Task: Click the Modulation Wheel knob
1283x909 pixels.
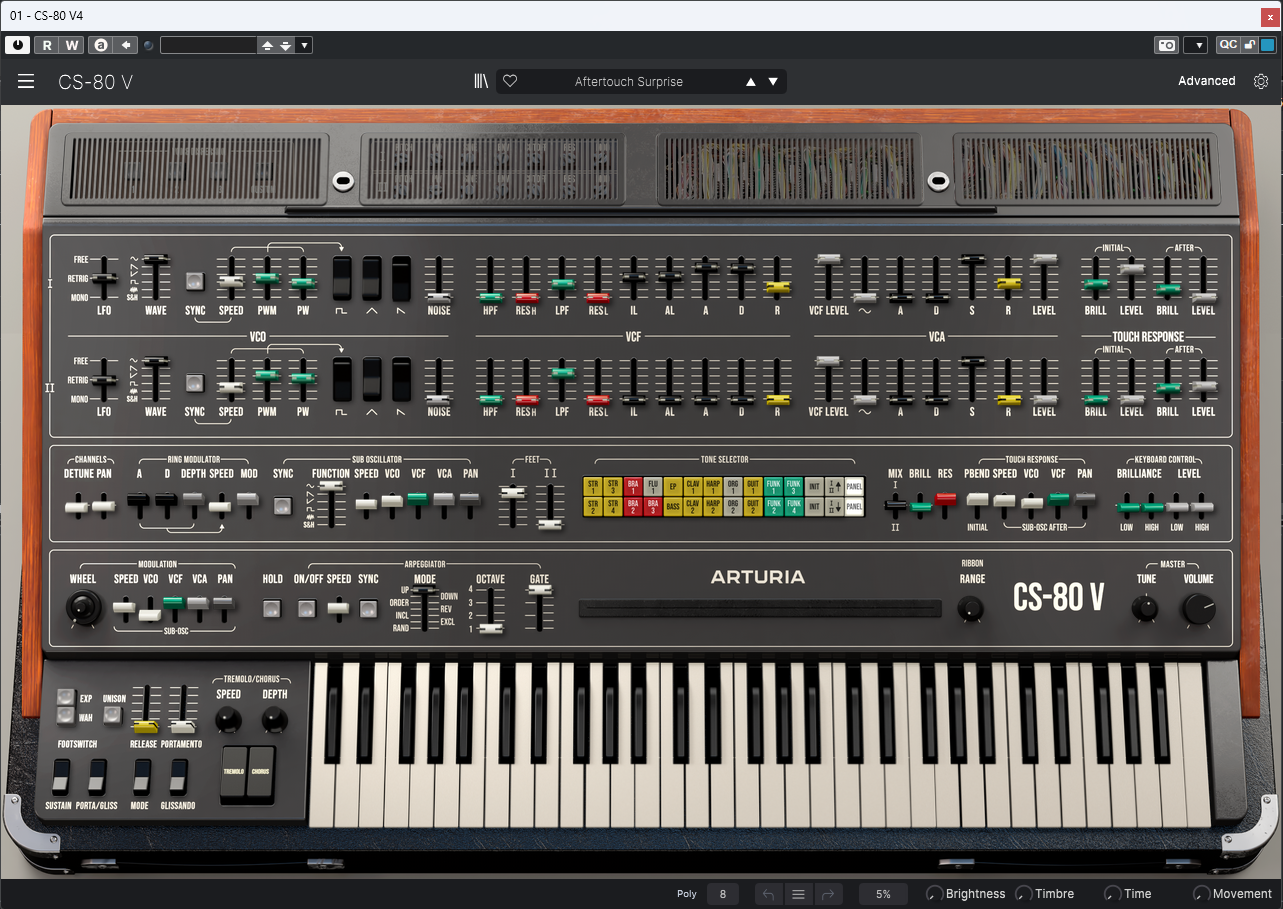Action: tap(83, 607)
